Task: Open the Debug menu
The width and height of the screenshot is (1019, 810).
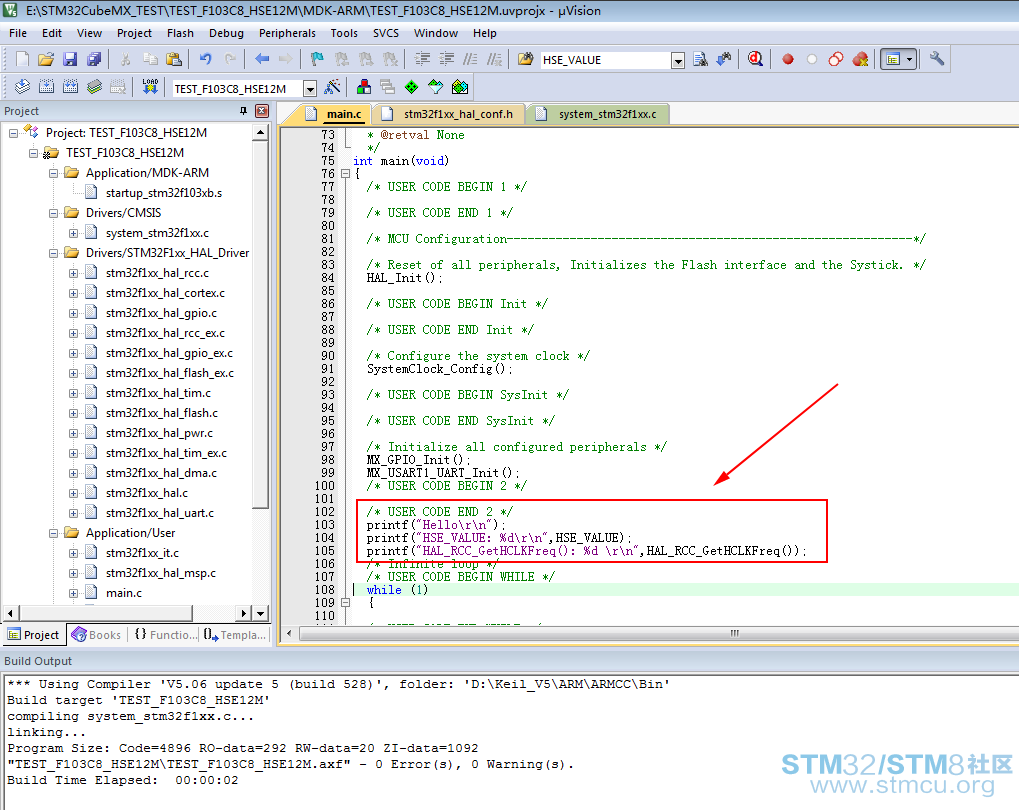Action: point(226,33)
